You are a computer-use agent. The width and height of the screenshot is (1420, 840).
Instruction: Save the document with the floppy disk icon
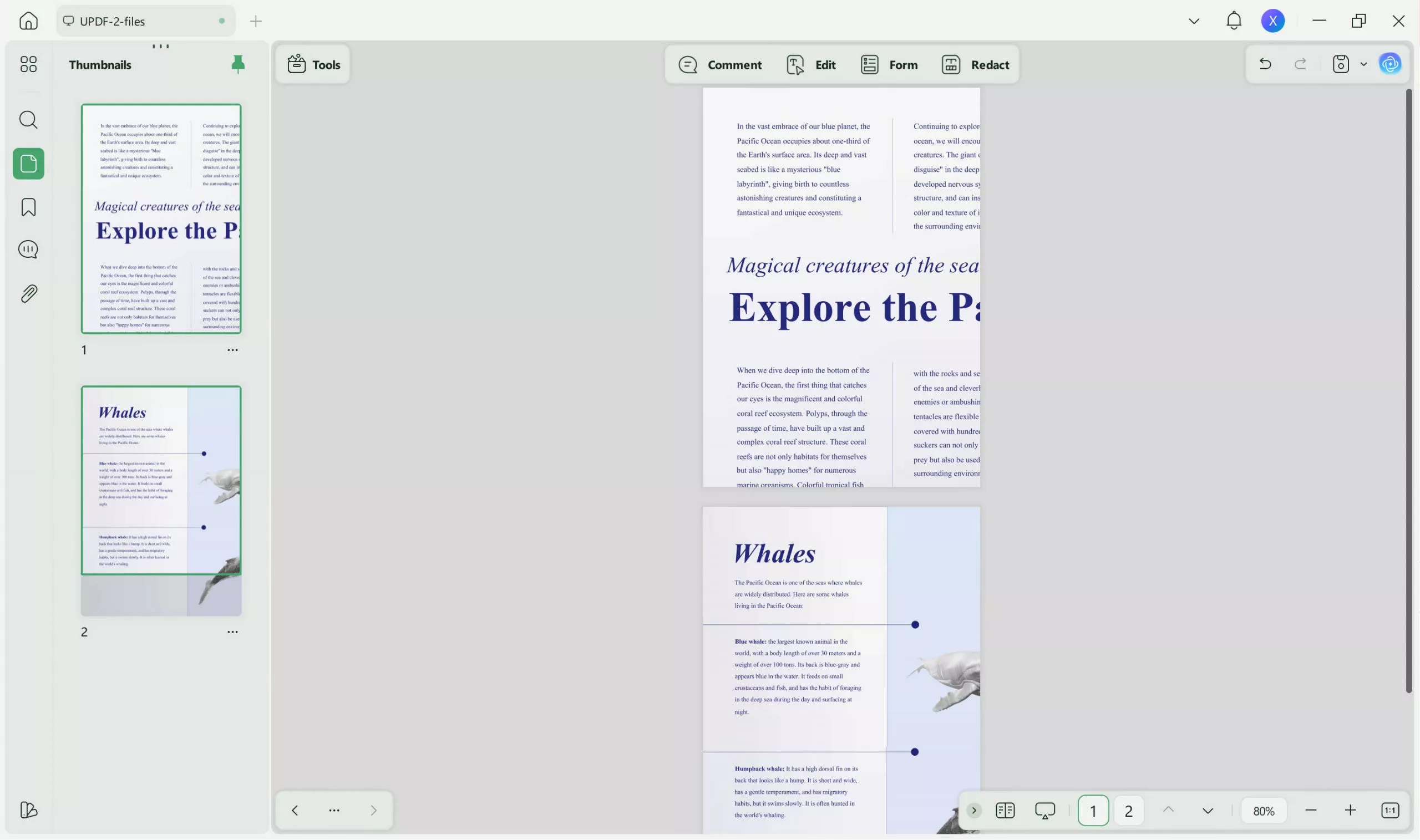tap(1340, 64)
